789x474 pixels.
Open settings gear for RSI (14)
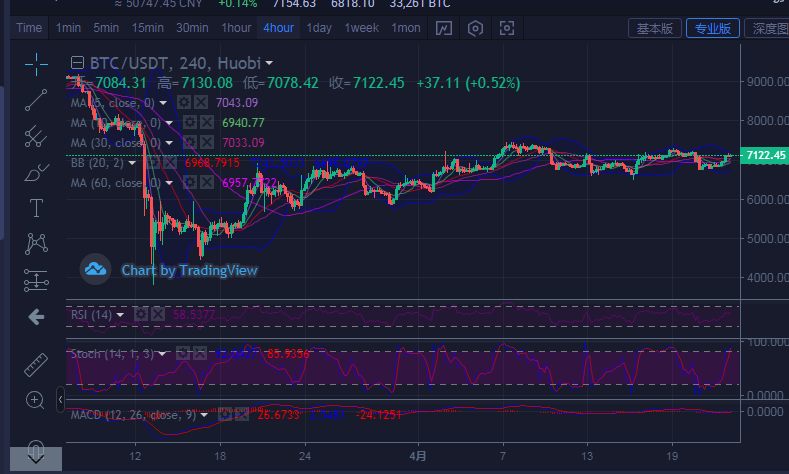(141, 315)
